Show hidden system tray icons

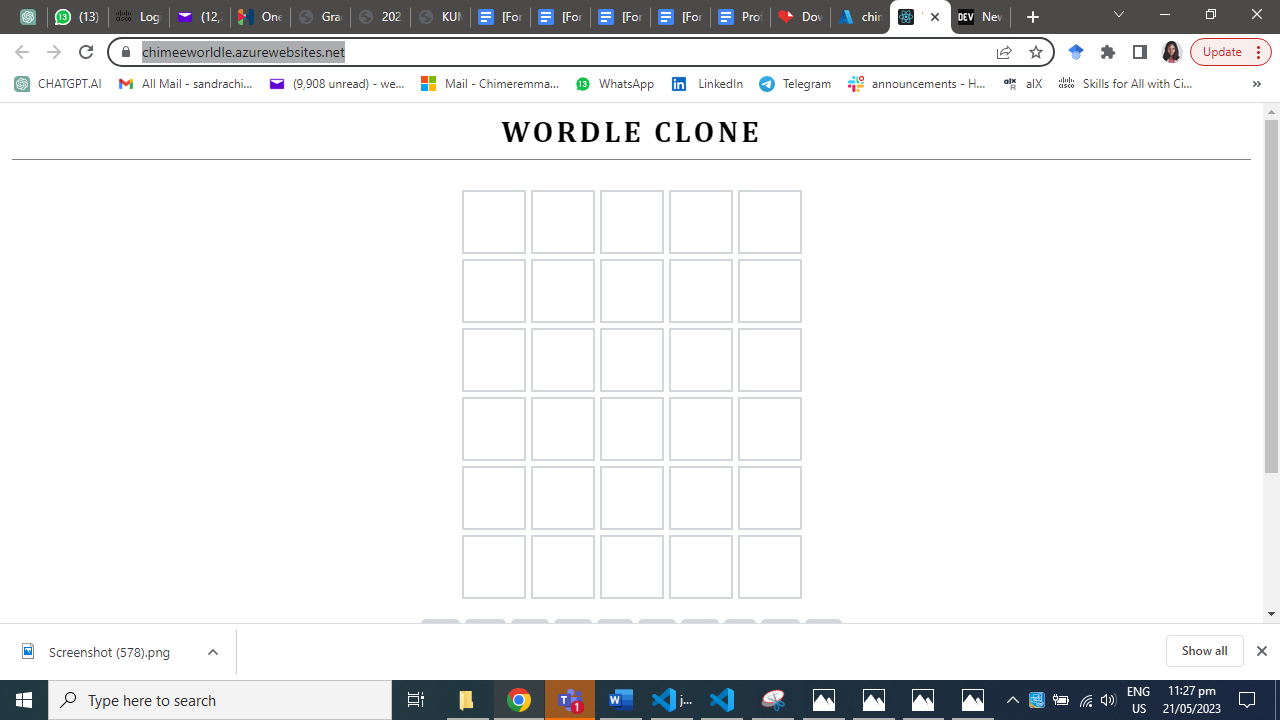pos(1013,700)
